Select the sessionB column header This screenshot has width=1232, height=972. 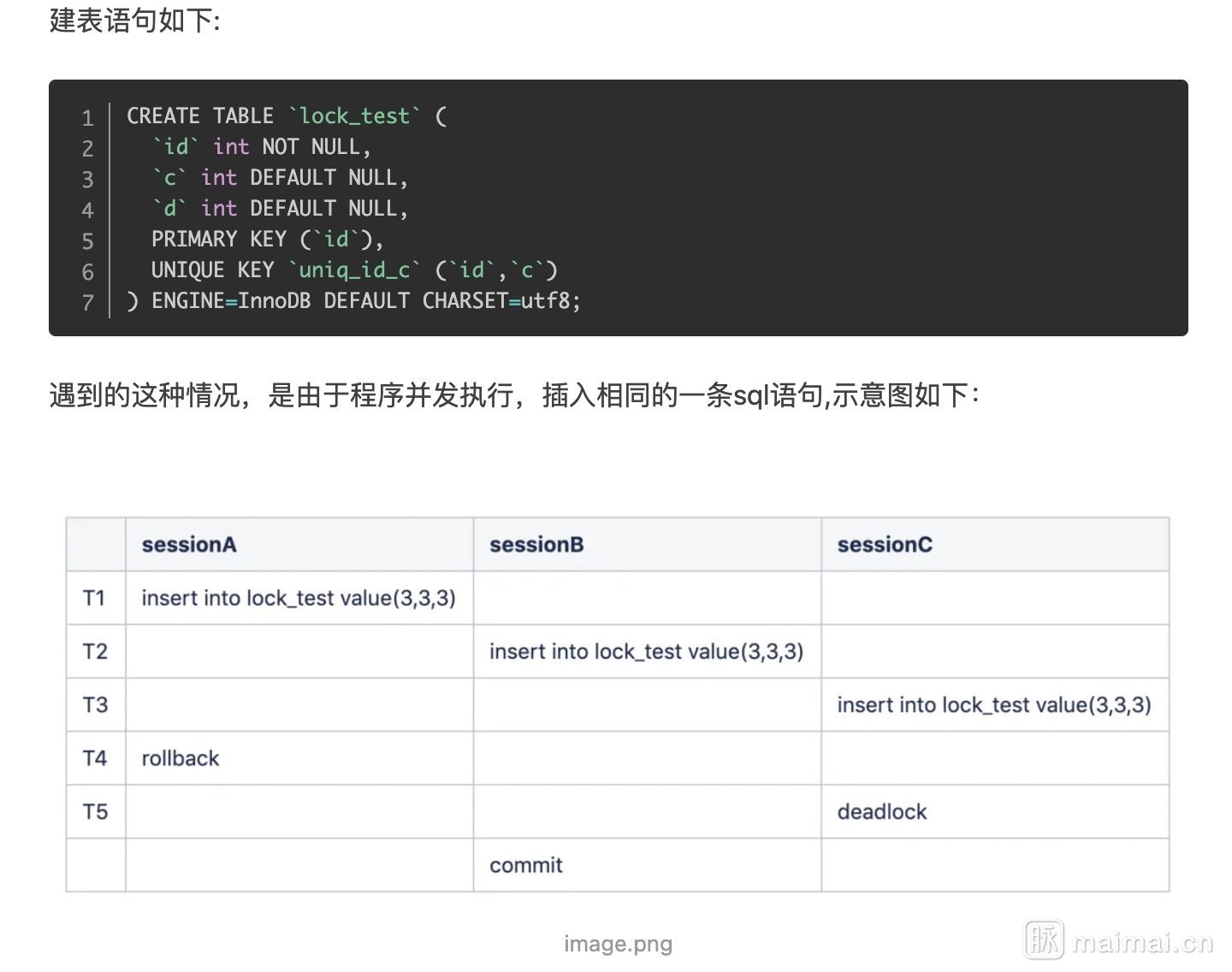(536, 545)
